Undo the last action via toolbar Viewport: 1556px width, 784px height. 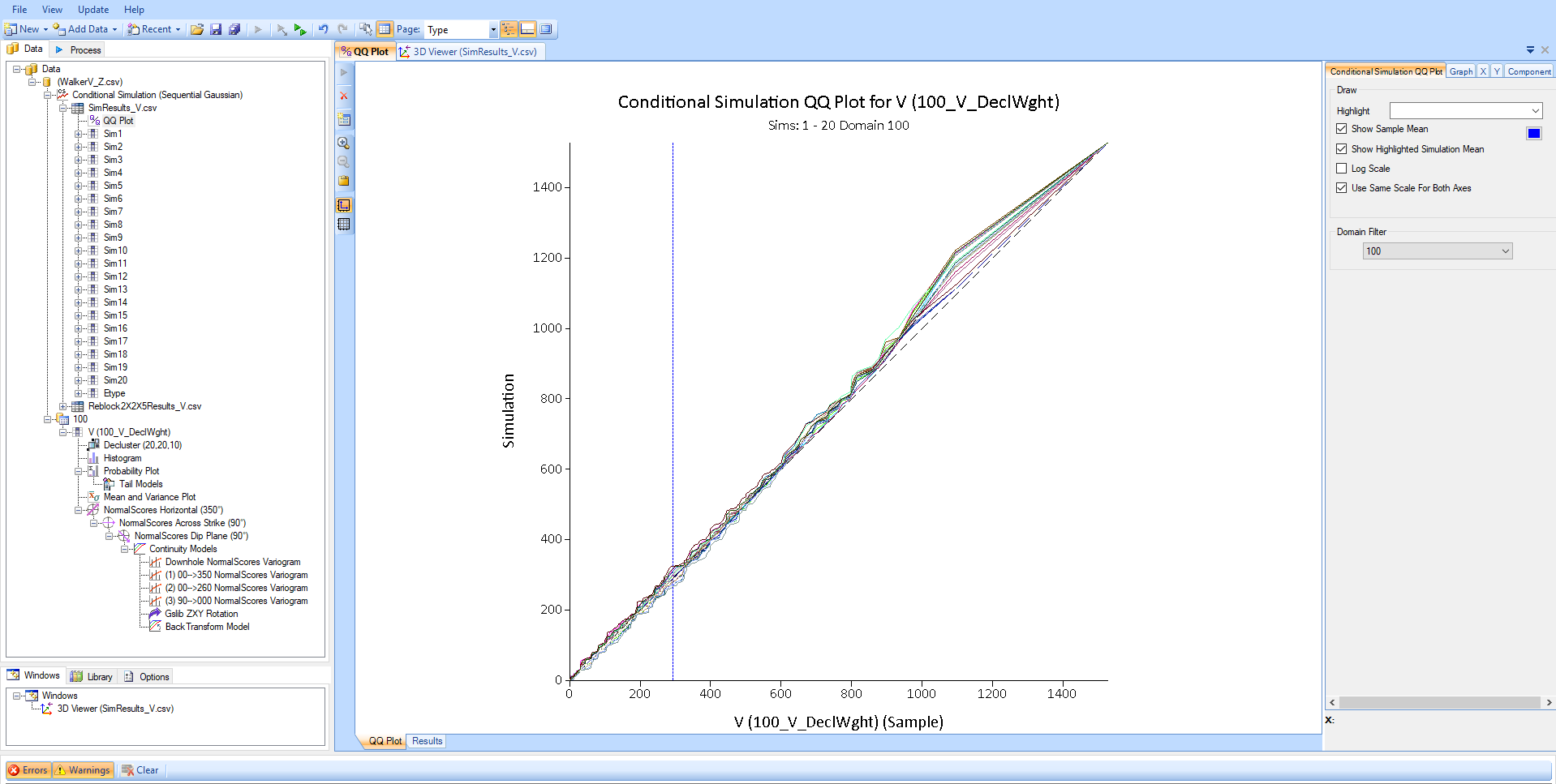[323, 29]
